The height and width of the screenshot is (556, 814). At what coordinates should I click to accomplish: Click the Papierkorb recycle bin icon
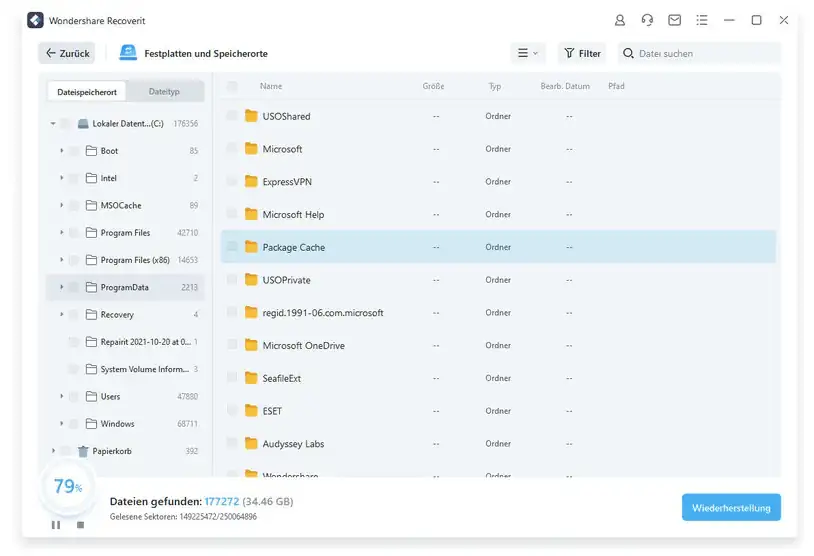click(x=83, y=451)
